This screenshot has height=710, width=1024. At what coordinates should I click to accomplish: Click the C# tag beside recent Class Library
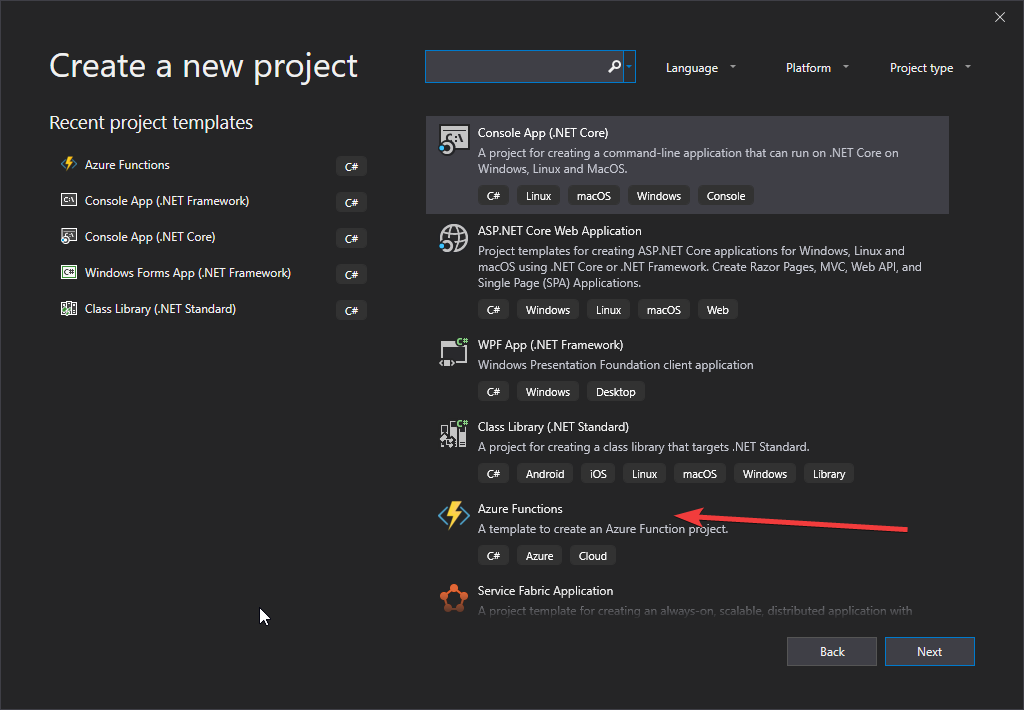351,310
